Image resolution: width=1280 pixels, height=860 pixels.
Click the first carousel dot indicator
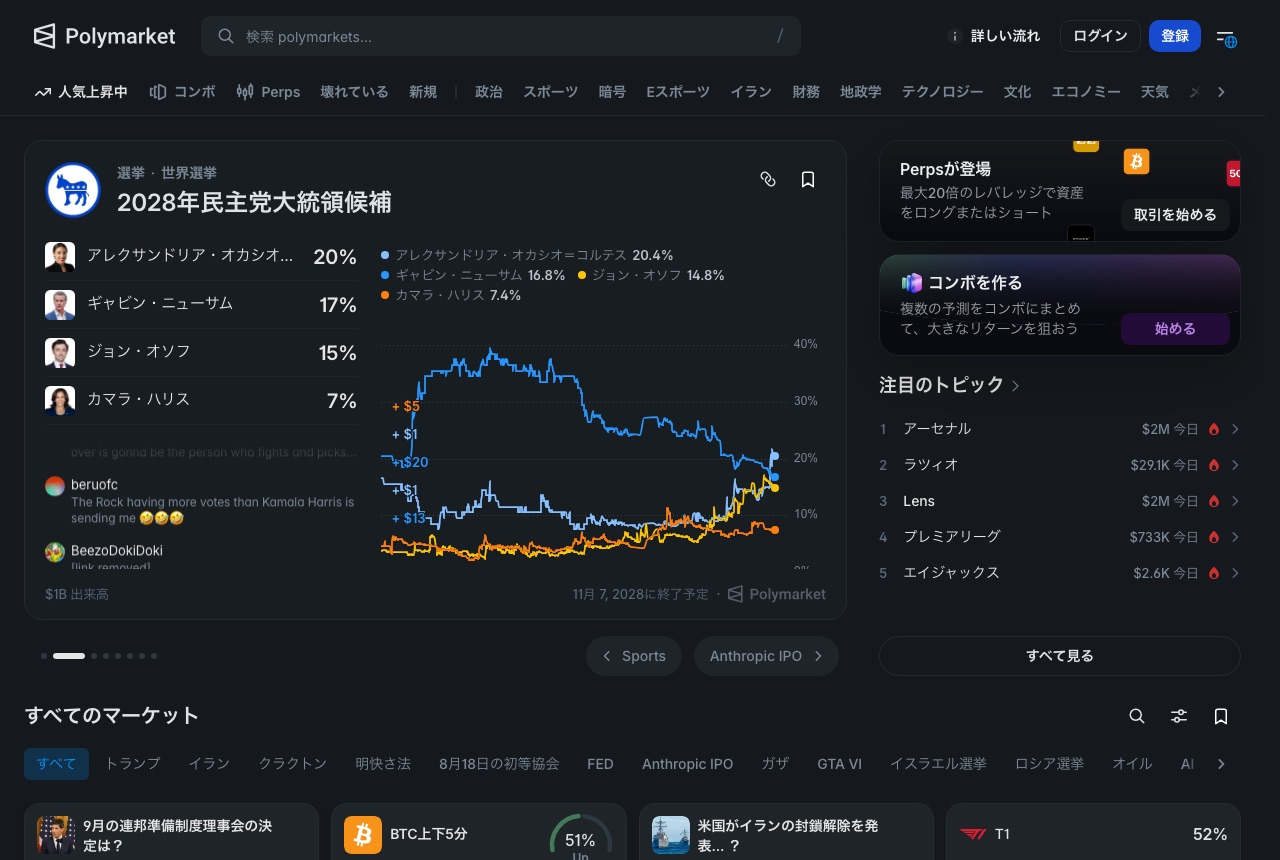pyautogui.click(x=44, y=656)
